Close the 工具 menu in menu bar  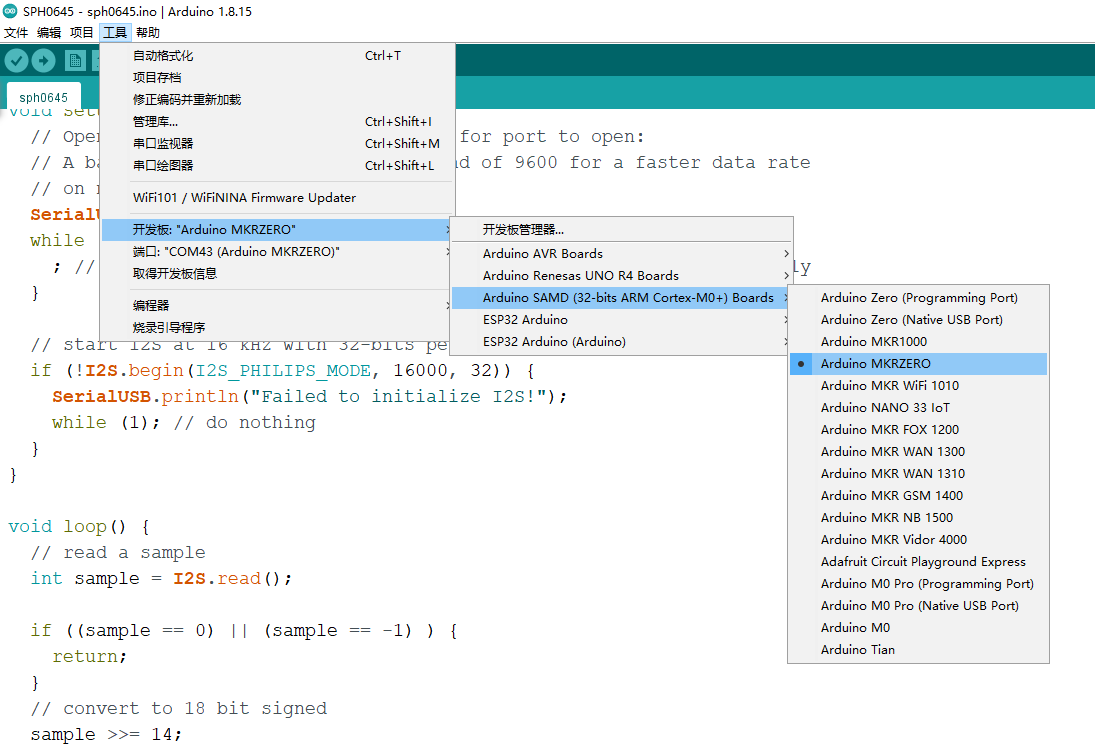[115, 32]
